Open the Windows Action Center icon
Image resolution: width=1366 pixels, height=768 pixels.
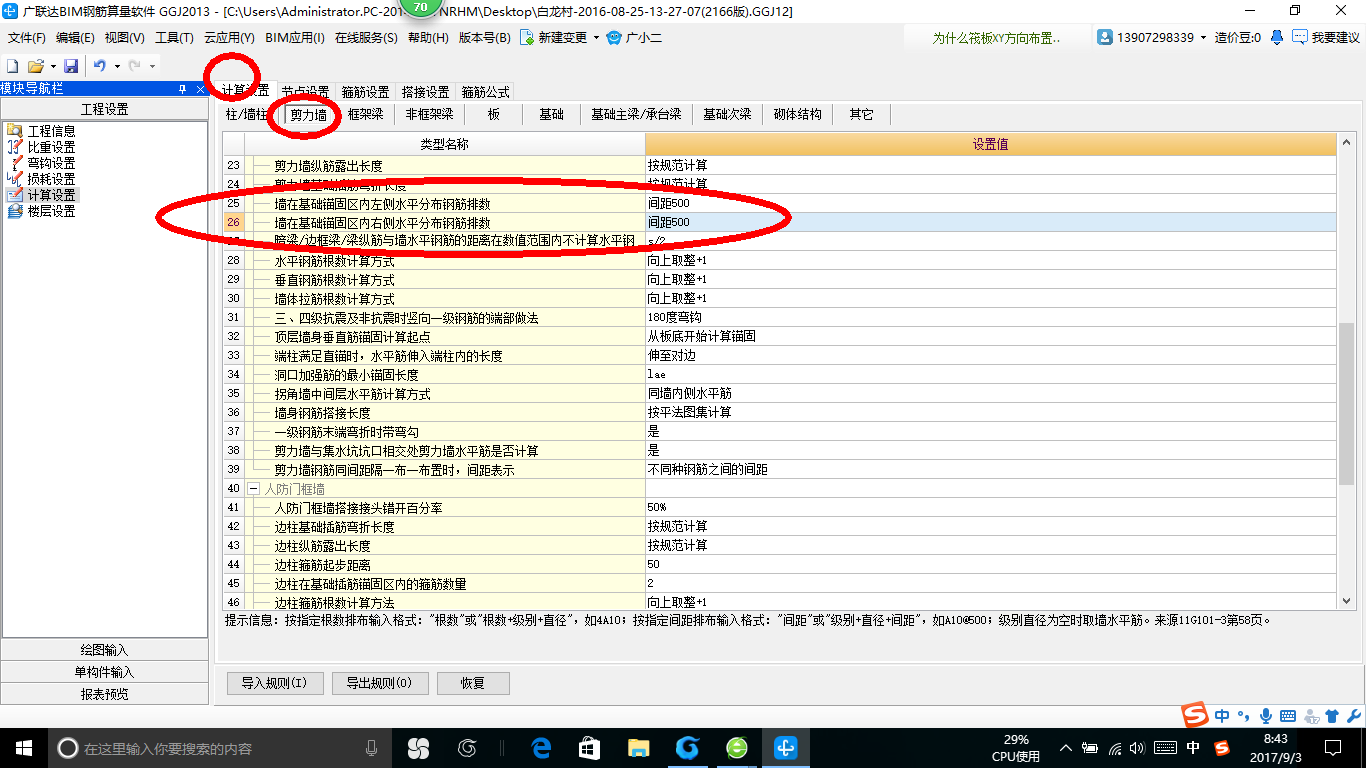coord(1332,747)
